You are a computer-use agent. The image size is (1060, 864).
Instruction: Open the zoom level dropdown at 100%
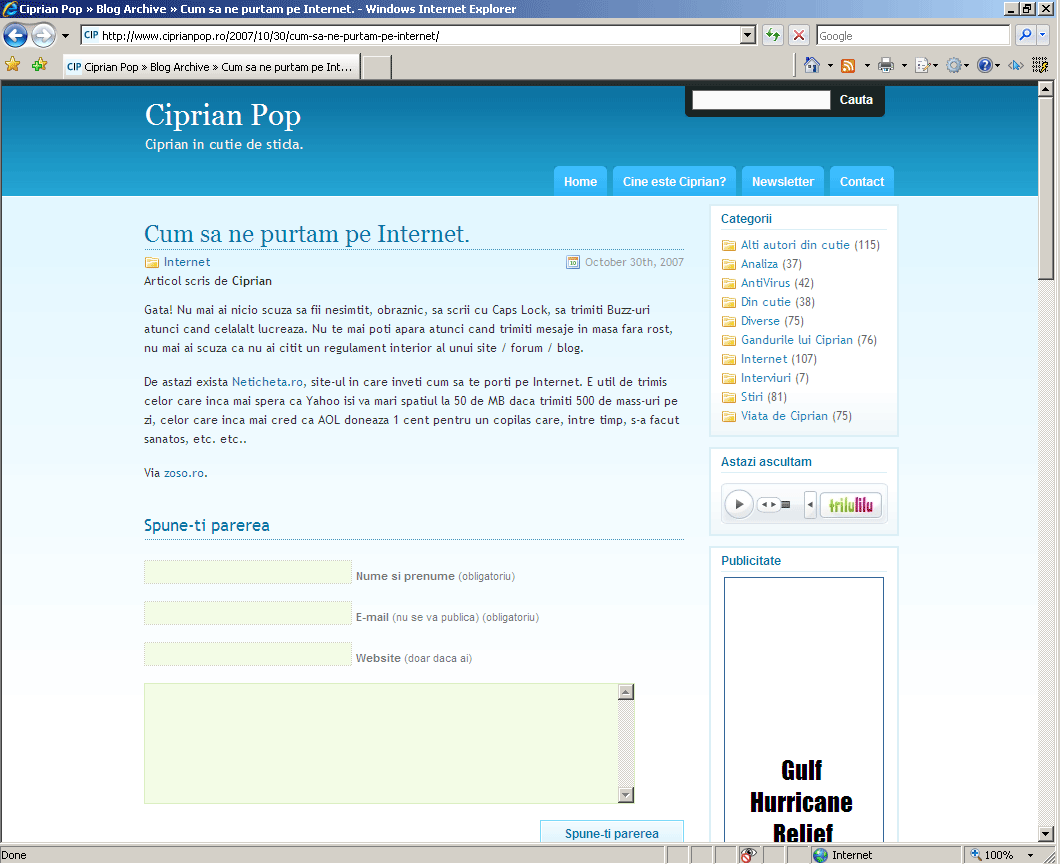coord(1030,855)
